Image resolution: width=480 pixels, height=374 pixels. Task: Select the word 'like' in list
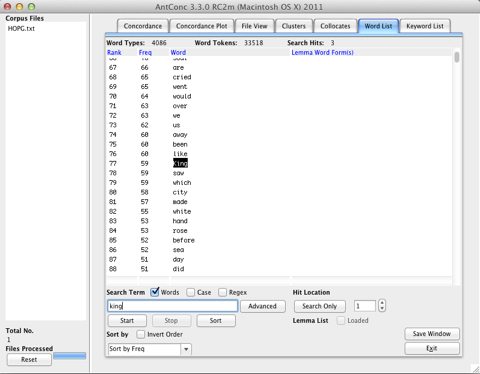point(180,154)
